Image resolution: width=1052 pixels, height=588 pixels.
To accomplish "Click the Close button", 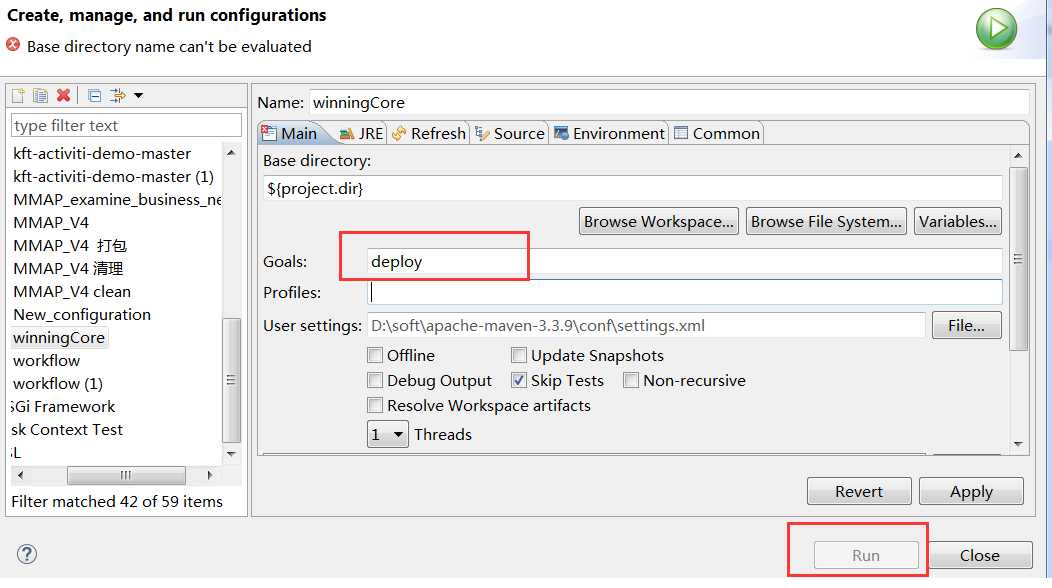I will (x=980, y=555).
